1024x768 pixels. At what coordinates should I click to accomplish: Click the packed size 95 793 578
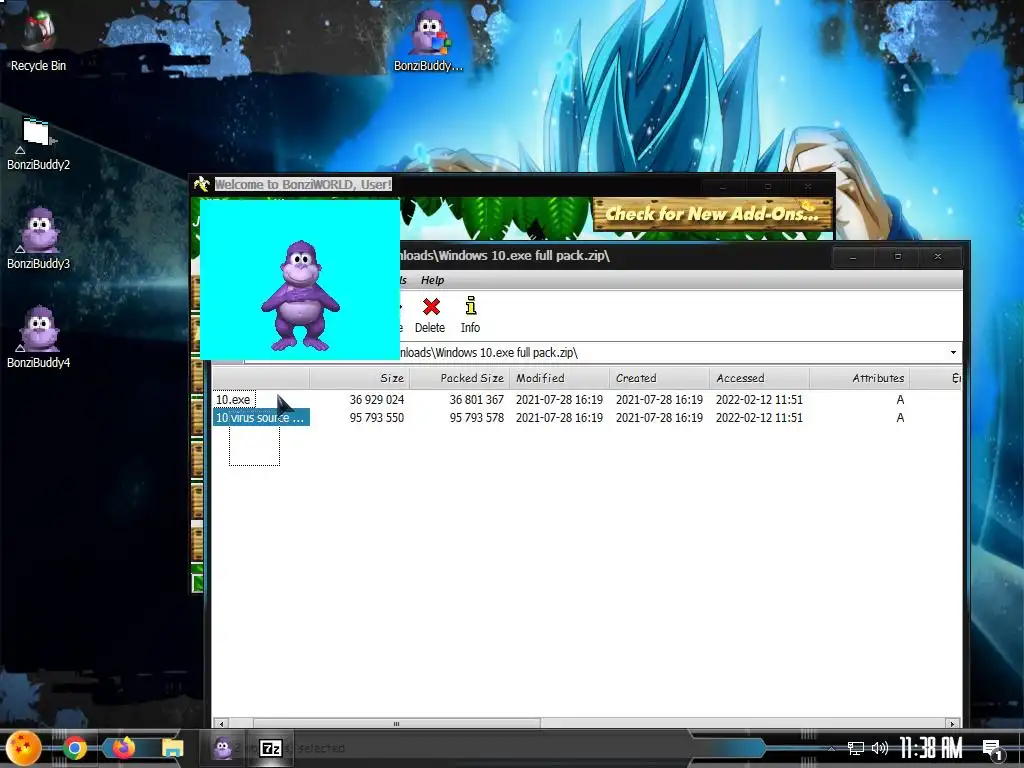477,418
